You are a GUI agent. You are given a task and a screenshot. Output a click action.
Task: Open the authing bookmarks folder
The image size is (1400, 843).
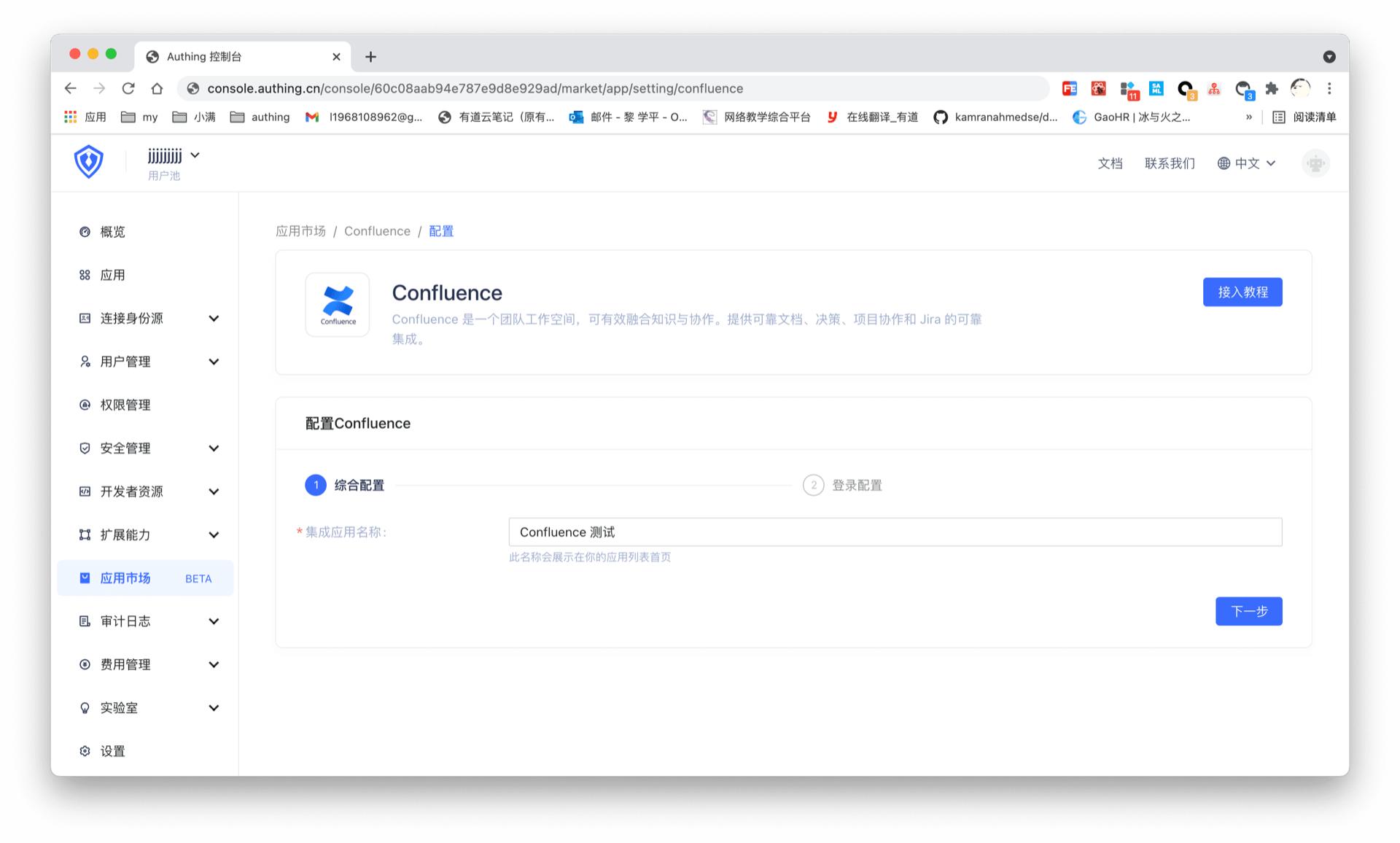tap(260, 117)
